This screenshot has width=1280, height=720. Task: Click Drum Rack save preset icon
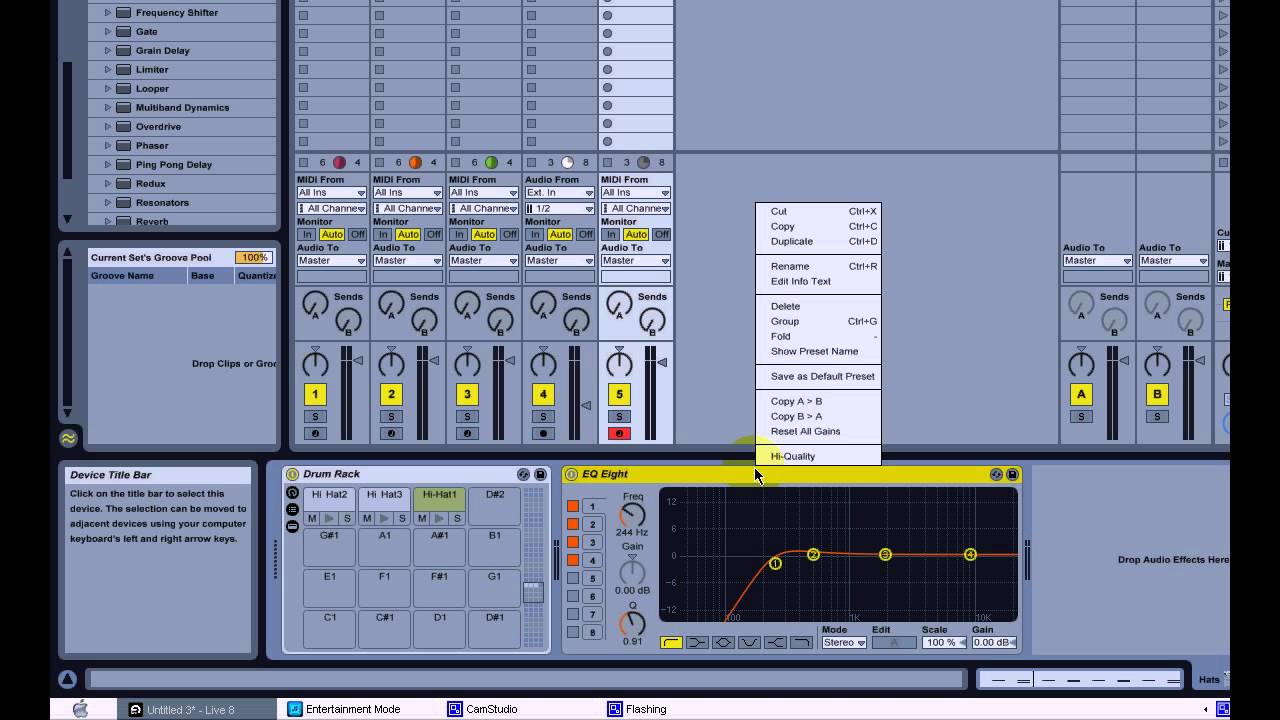pyautogui.click(x=540, y=474)
